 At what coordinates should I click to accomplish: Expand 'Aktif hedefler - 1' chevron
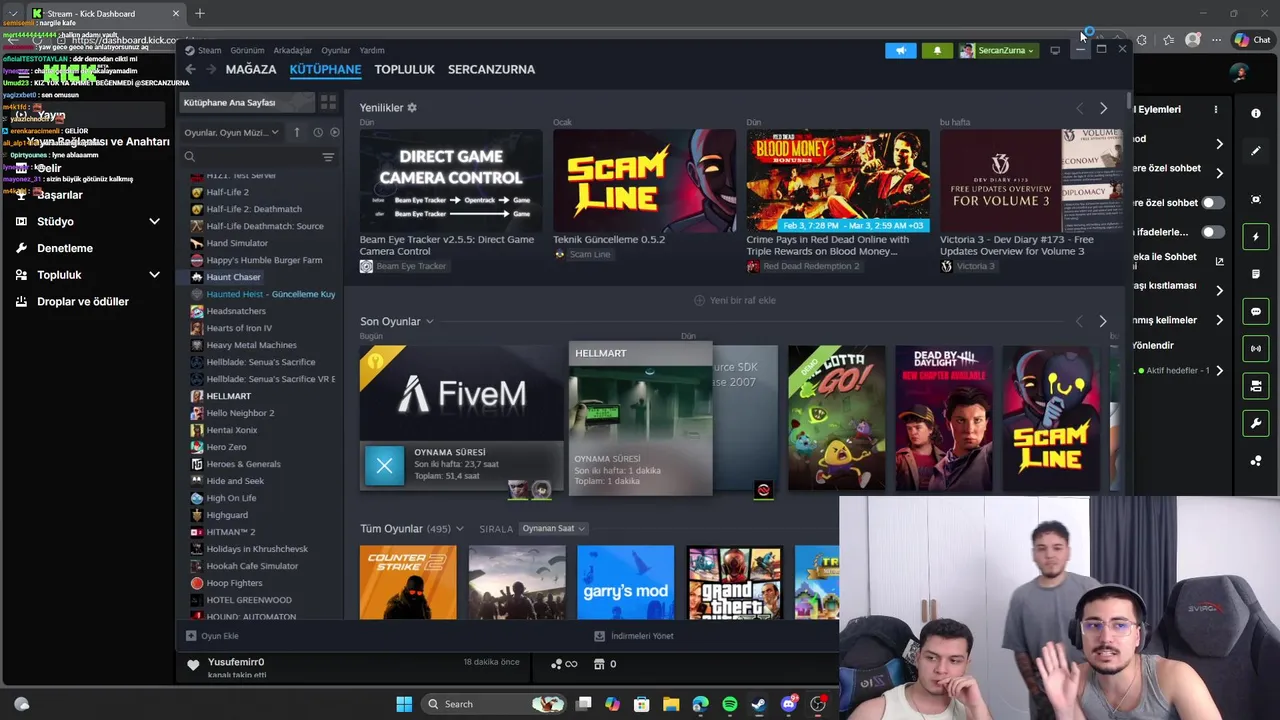click(1219, 371)
